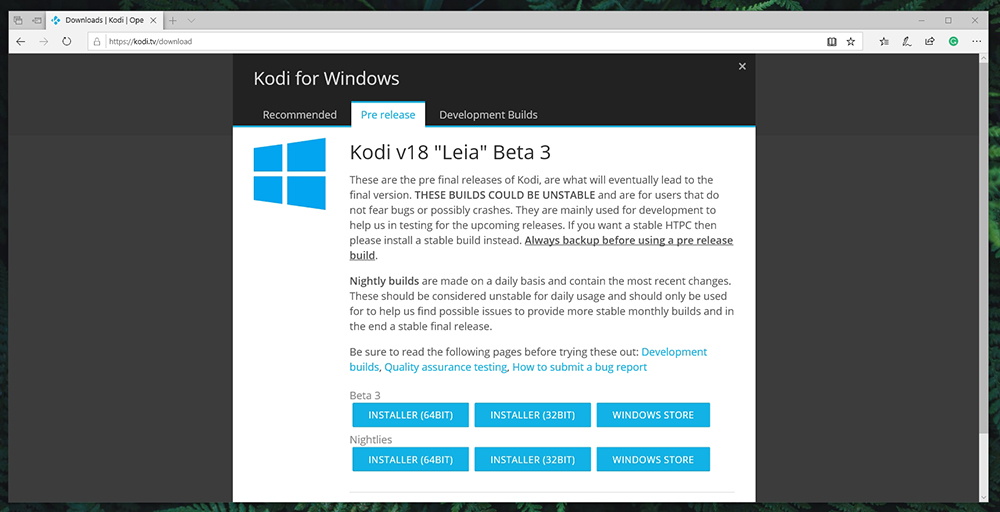Viewport: 1000px width, 512px height.
Task: Minimize the Edge browser window
Action: point(922,20)
